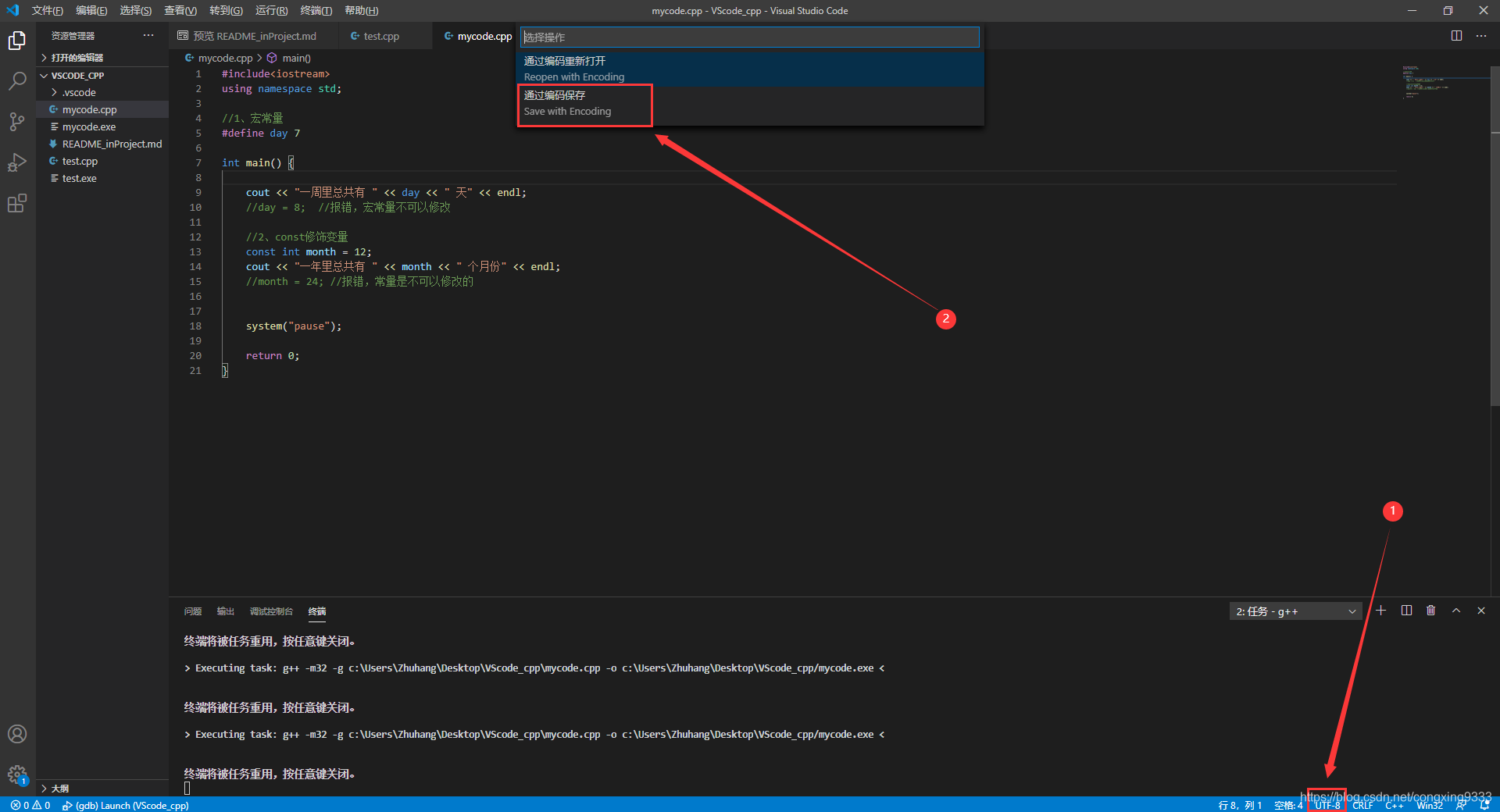Click the feedback icon in status bar

click(x=1461, y=805)
